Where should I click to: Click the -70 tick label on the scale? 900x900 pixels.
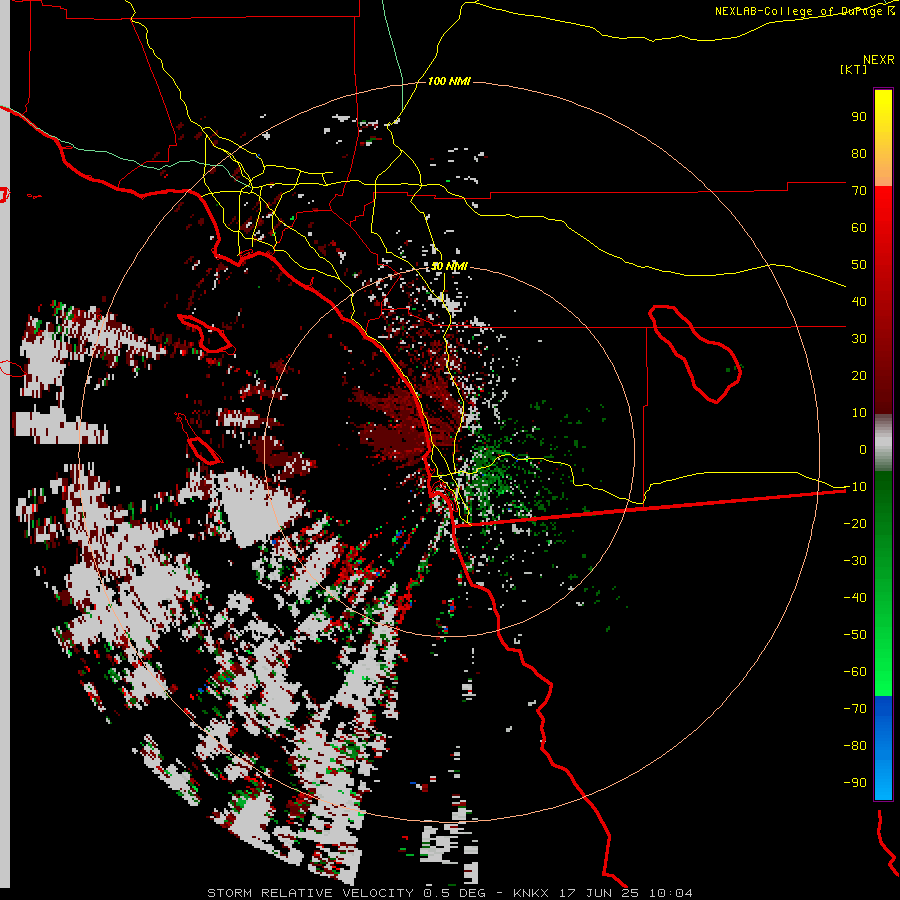pyautogui.click(x=855, y=708)
